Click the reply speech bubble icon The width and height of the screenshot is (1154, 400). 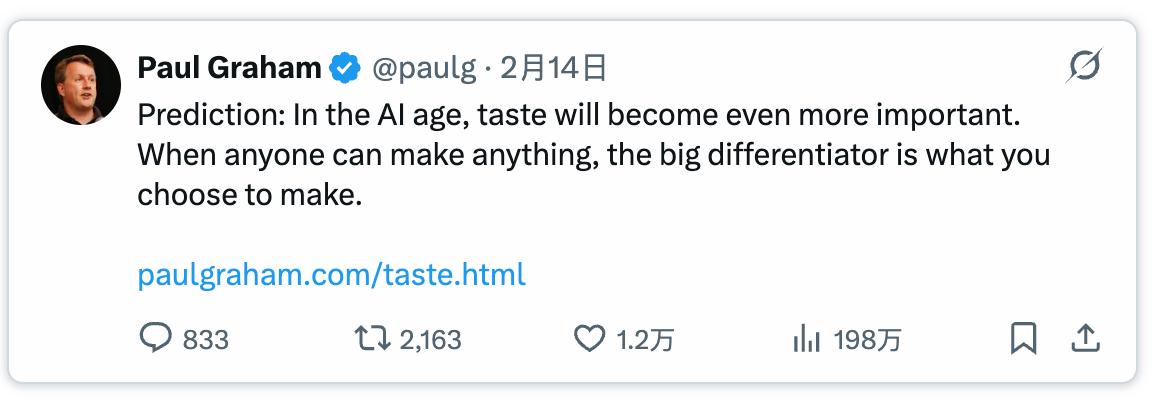pyautogui.click(x=155, y=340)
